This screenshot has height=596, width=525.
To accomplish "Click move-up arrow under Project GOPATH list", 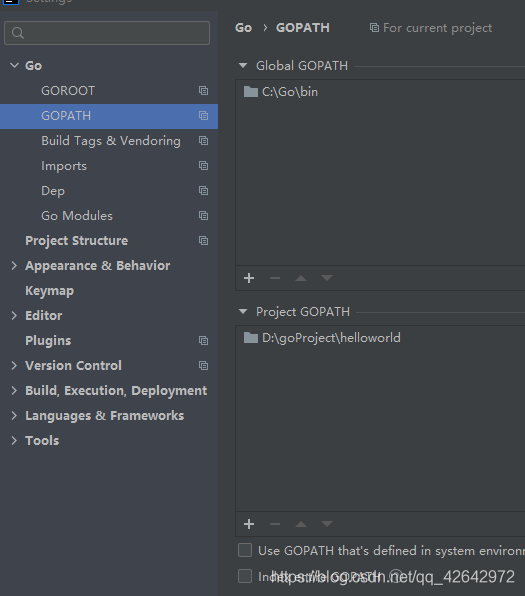I will coord(301,524).
